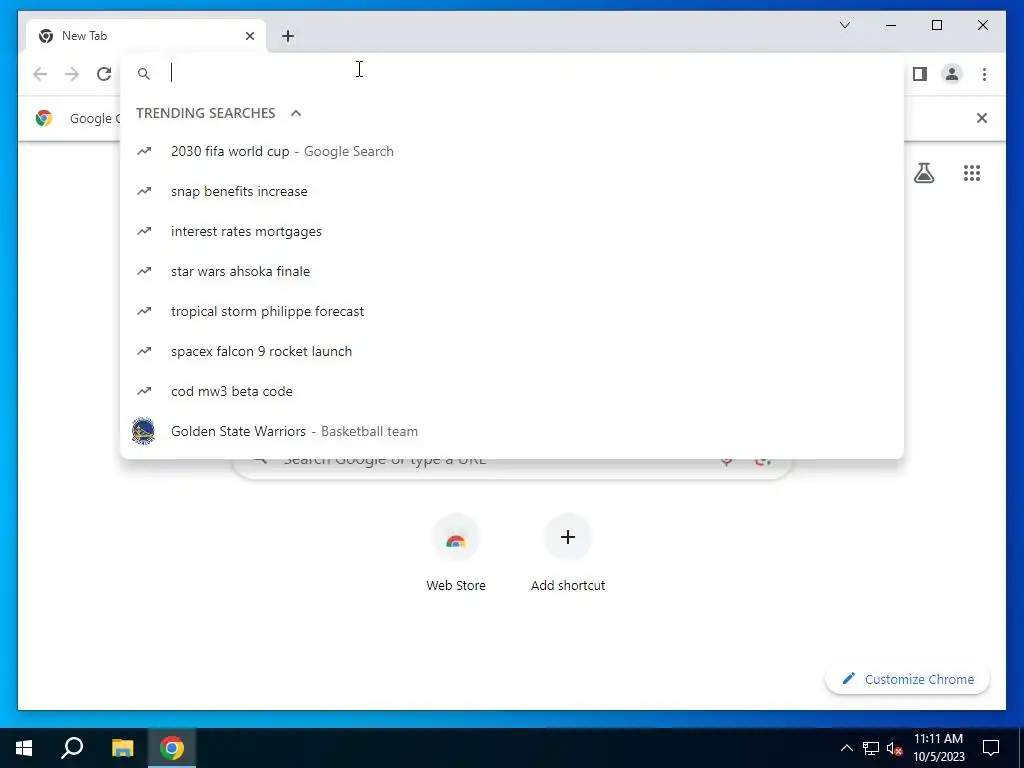Close the New Tab tab
Screen dimensions: 1024x768
click(x=249, y=36)
